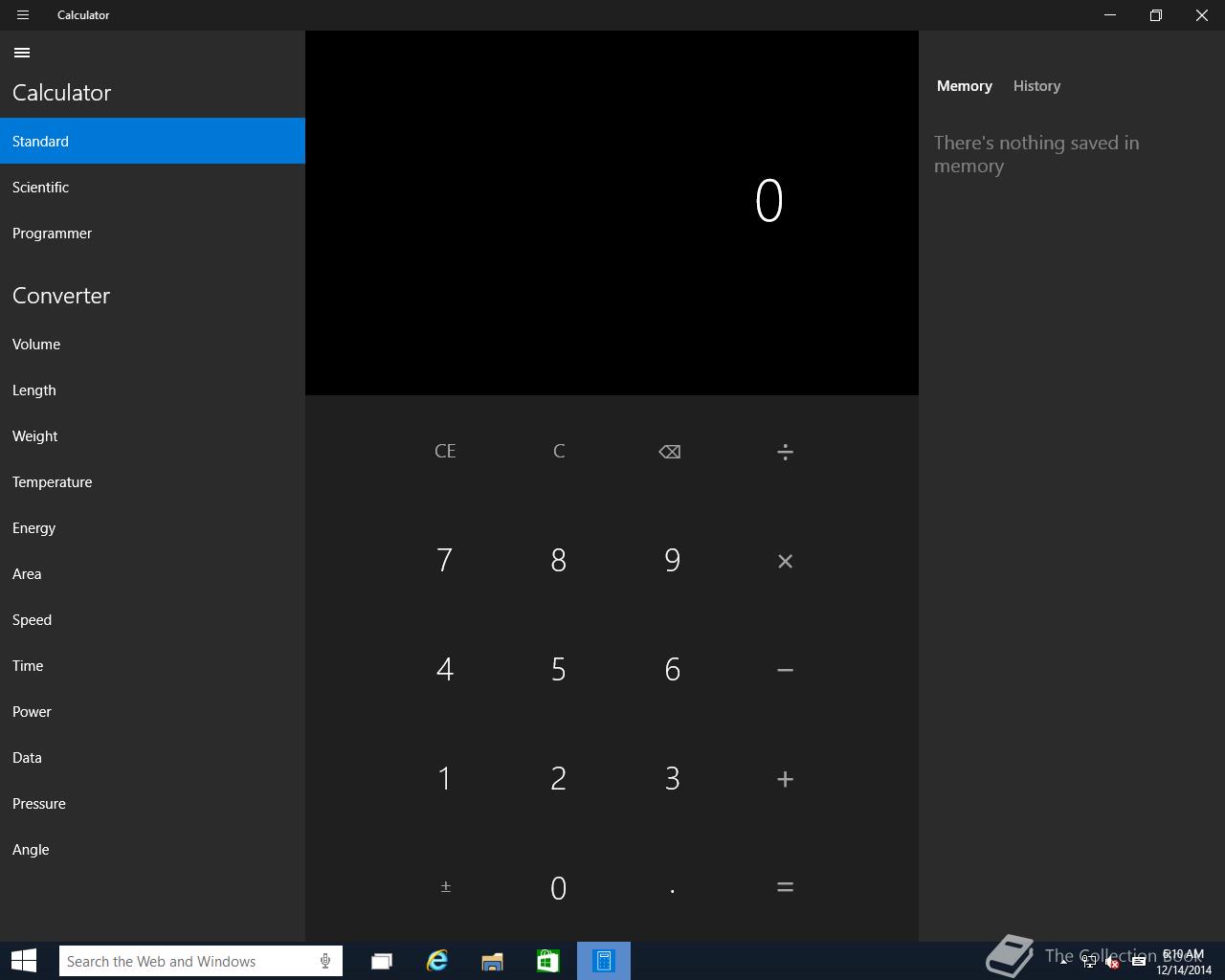Image resolution: width=1225 pixels, height=980 pixels.
Task: Click the network icon in system tray
Action: click(1089, 962)
